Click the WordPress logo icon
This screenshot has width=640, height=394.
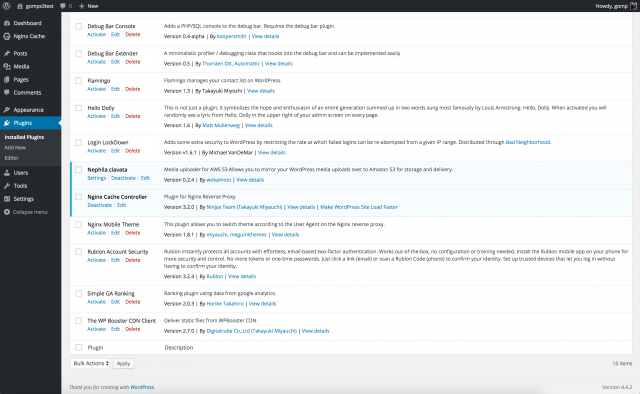point(7,6)
